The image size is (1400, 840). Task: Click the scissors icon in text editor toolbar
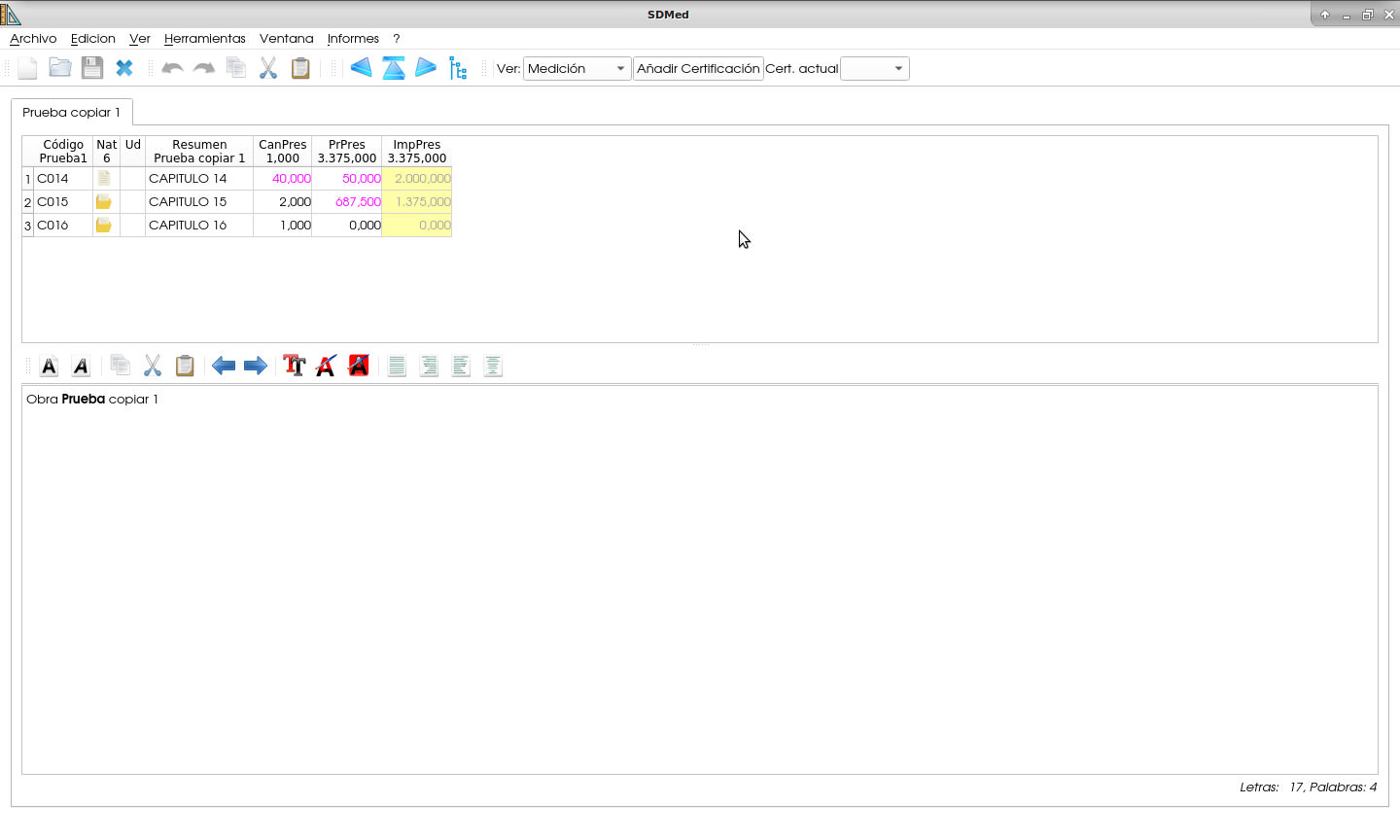pos(153,366)
